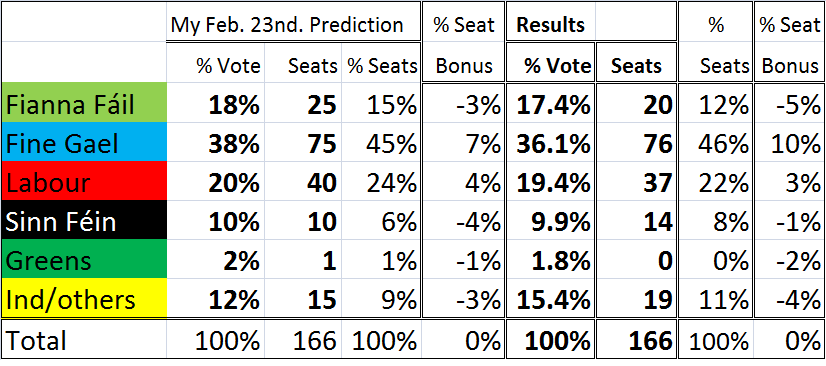Click Labour predicted vote cell 20%
Image resolution: width=826 pixels, height=366 pixels.
click(216, 180)
